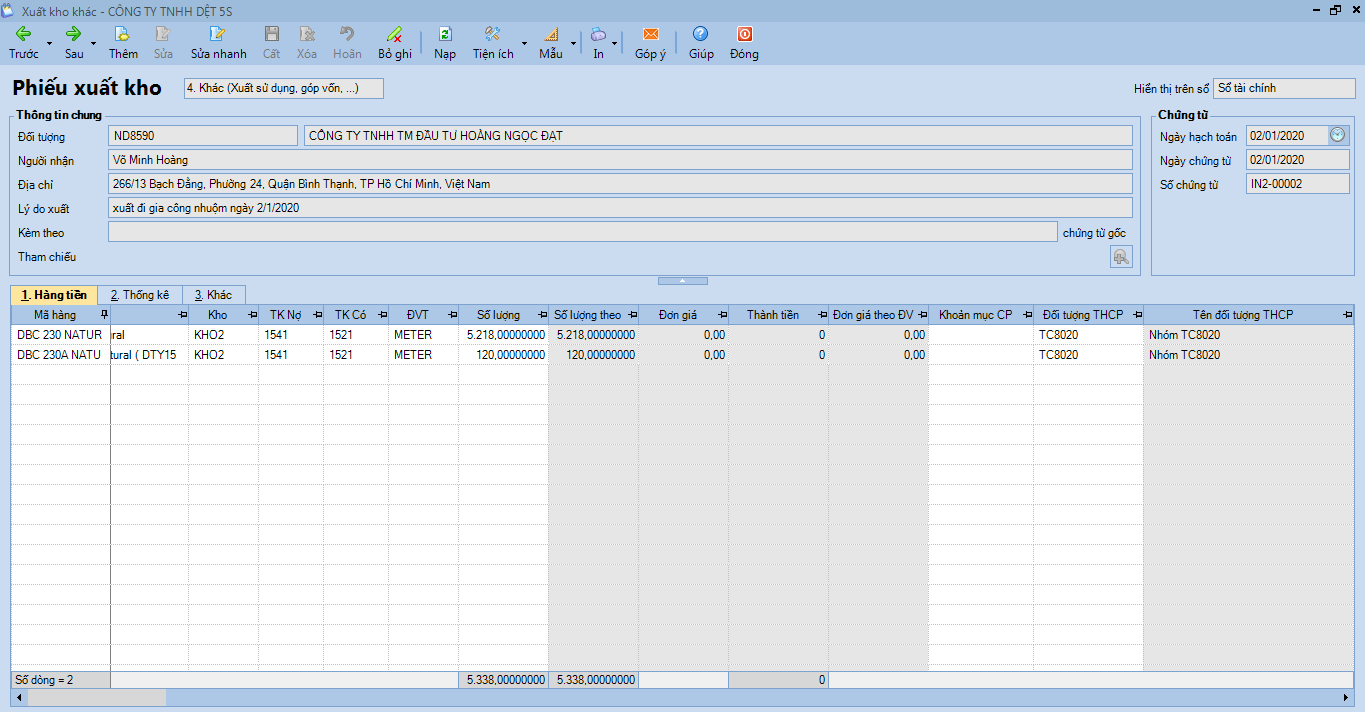Click quantity cell 120,00000000 in Số lượng

pyautogui.click(x=503, y=355)
